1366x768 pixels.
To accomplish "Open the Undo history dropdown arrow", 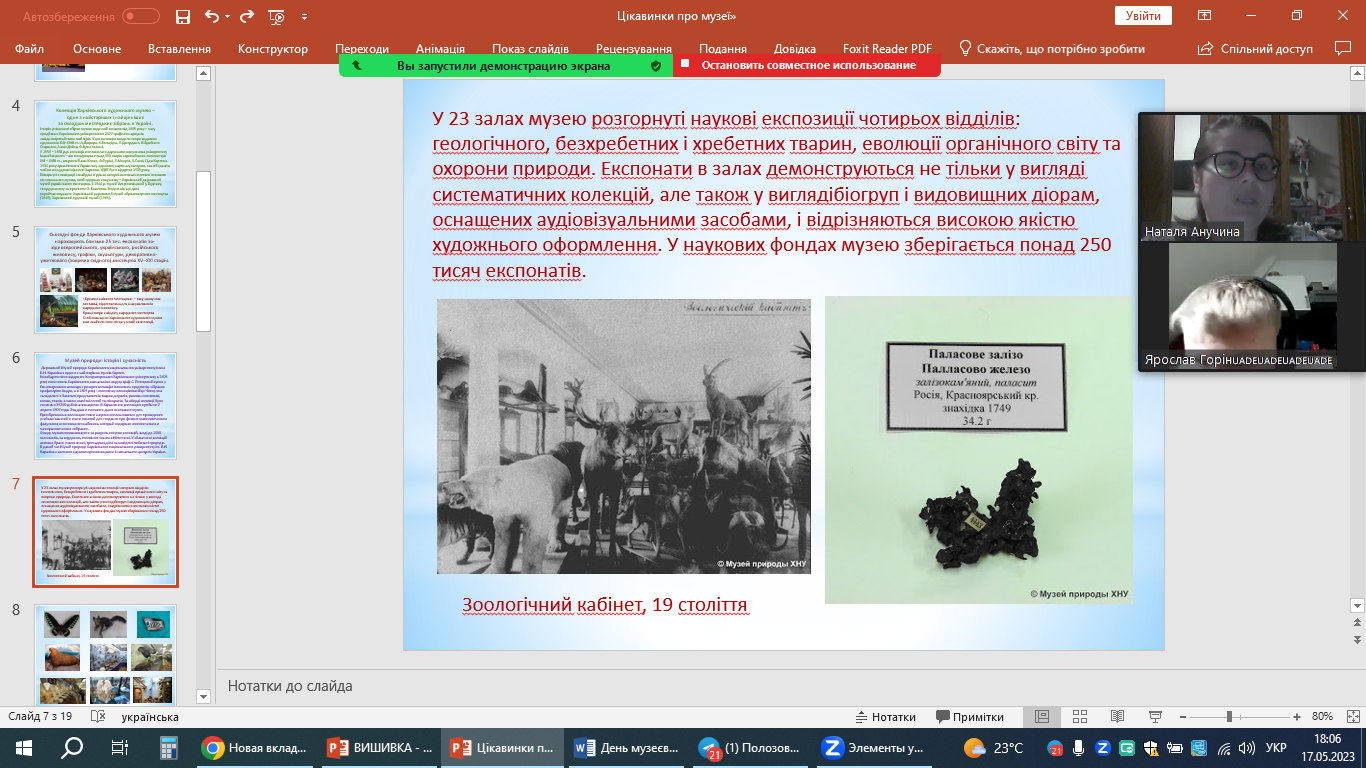I will pyautogui.click(x=226, y=16).
